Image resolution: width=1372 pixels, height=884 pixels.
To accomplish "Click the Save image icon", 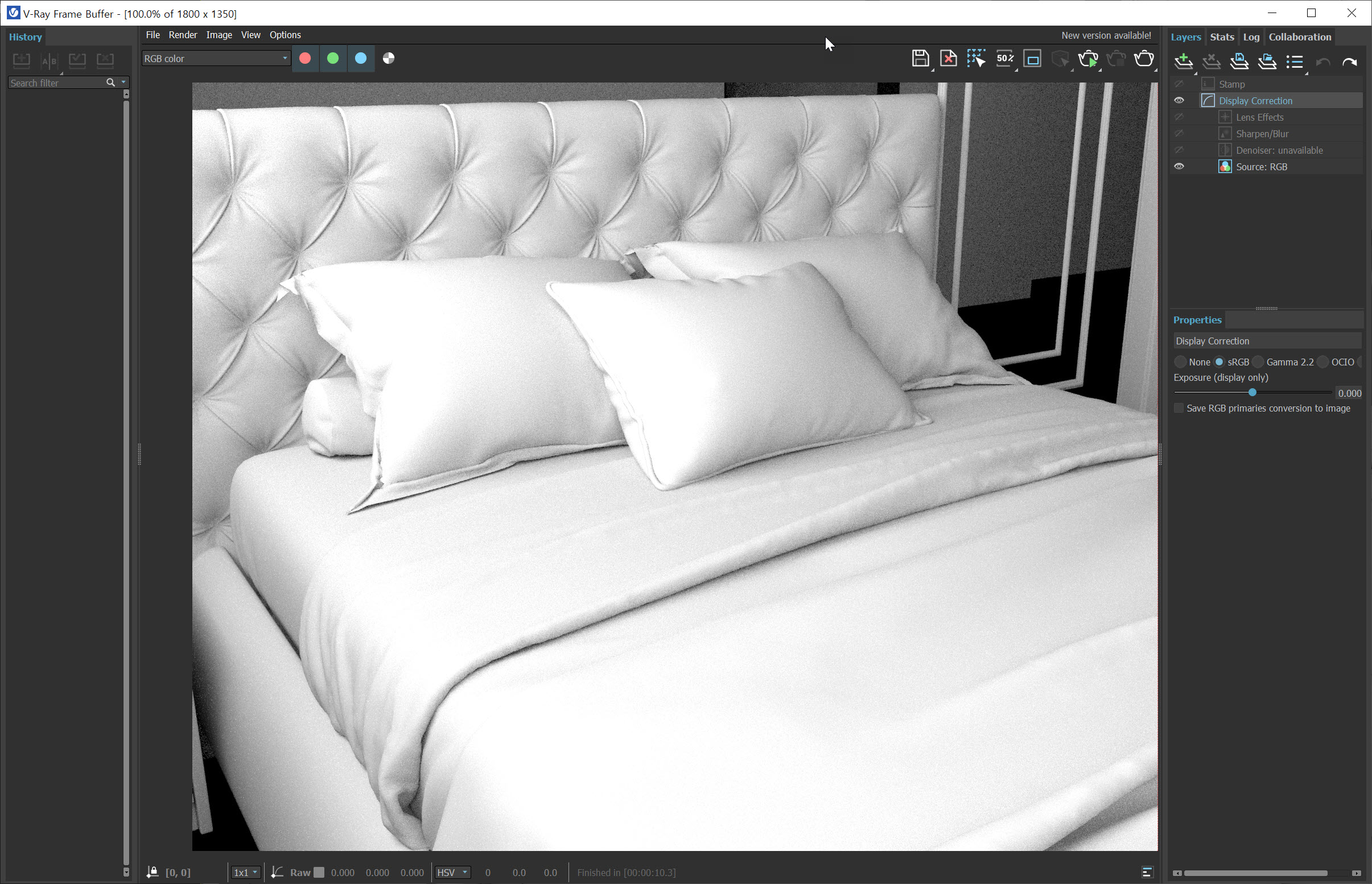I will (920, 59).
